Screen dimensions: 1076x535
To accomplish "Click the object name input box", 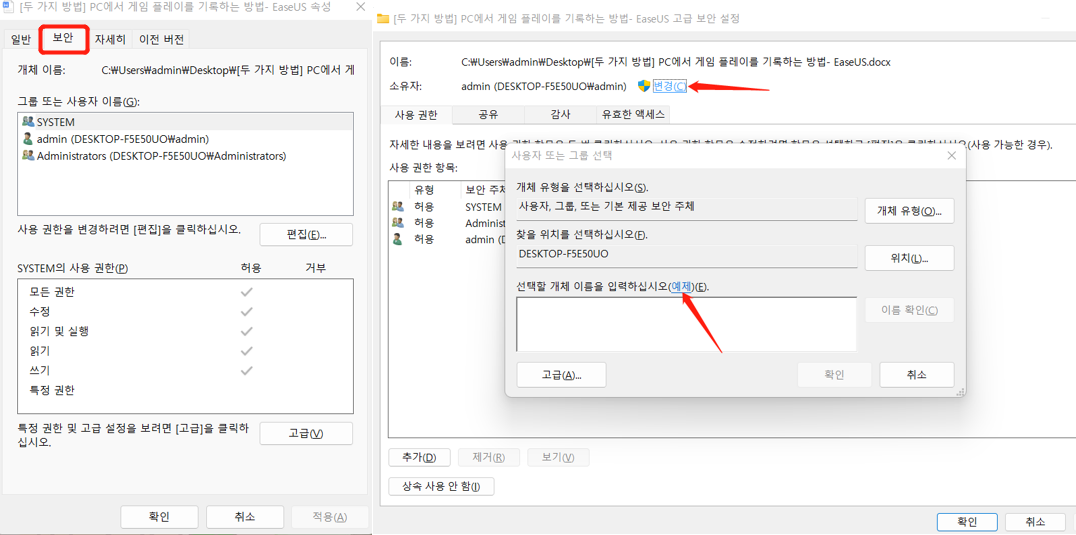I will 686,324.
